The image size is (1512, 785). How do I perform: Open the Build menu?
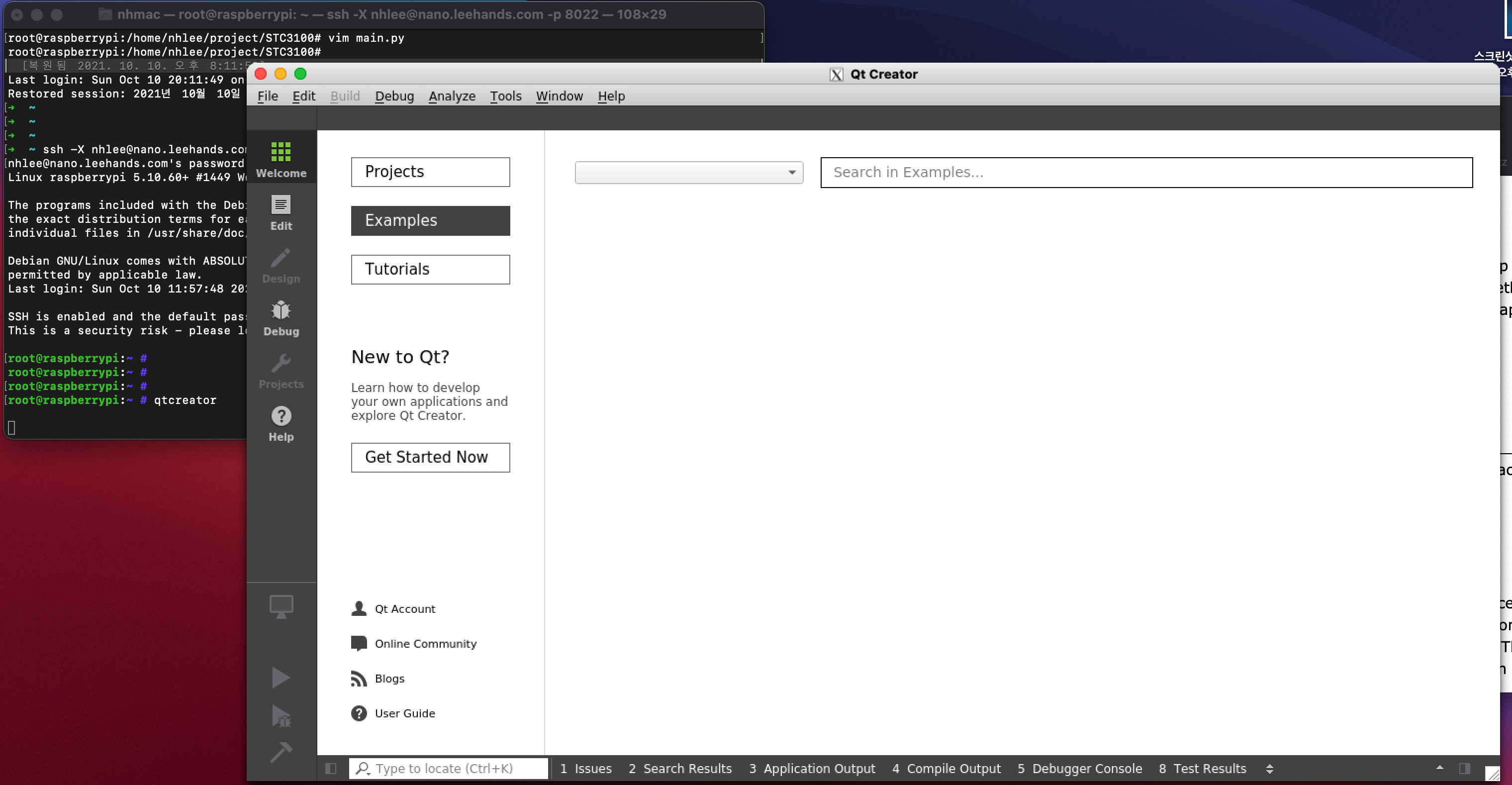(345, 97)
